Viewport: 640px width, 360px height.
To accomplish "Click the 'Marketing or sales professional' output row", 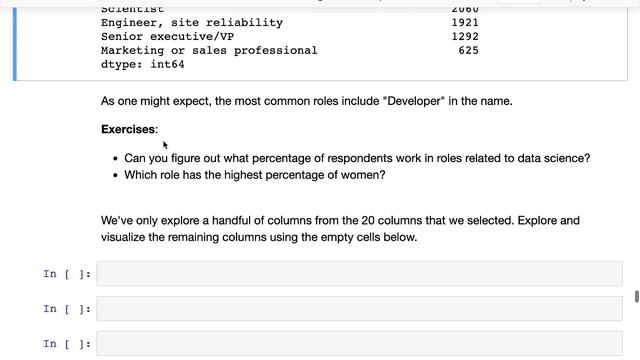I will pyautogui.click(x=290, y=50).
